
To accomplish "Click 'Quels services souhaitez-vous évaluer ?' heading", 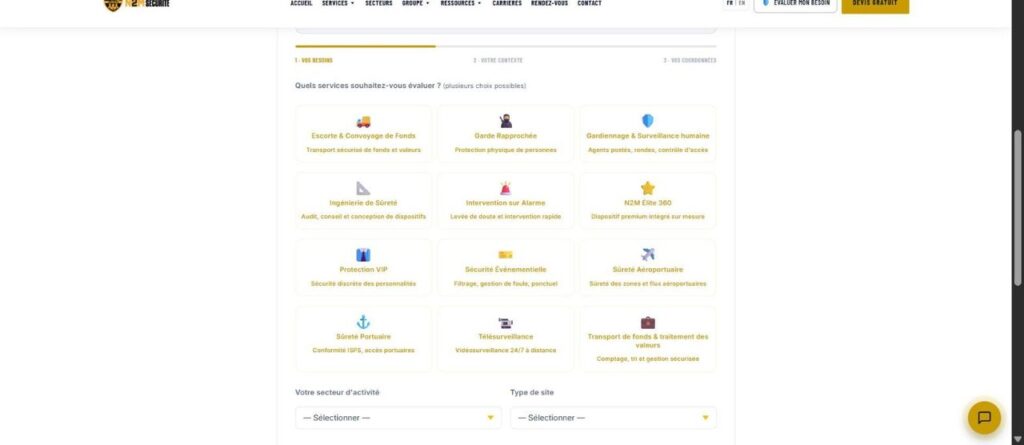I will point(368,86).
